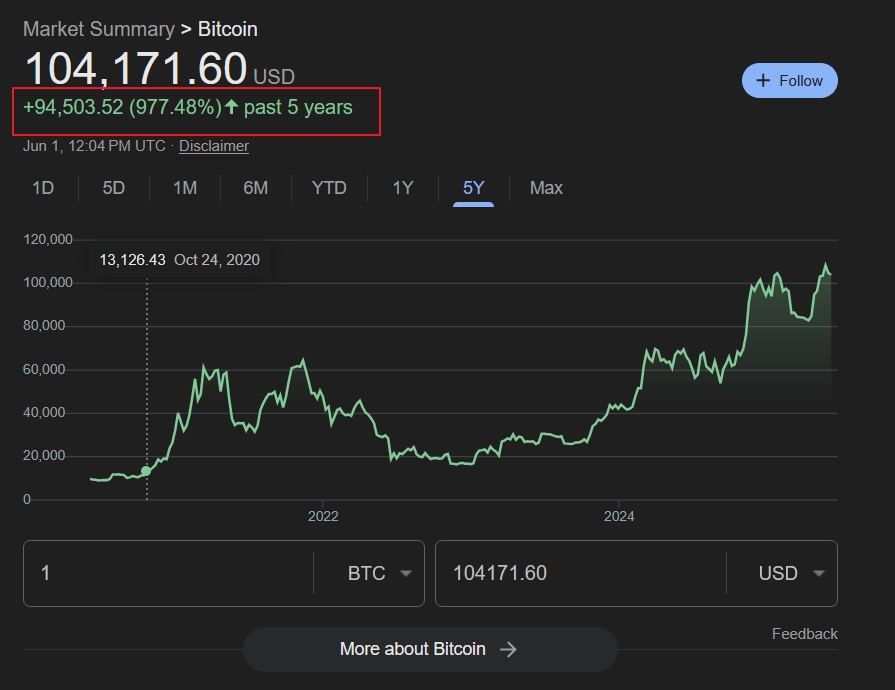Image resolution: width=895 pixels, height=690 pixels.
Task: Click arrow icon in More about Bitcoin
Action: click(x=508, y=649)
